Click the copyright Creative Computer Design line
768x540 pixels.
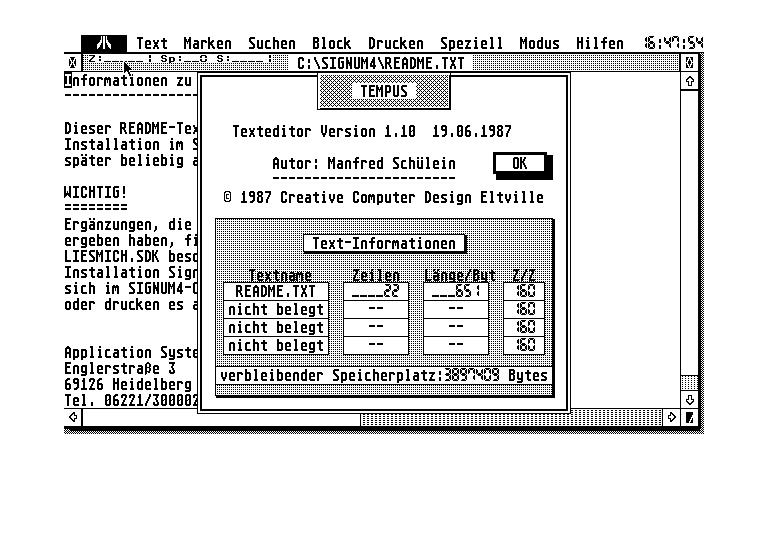[x=384, y=197]
